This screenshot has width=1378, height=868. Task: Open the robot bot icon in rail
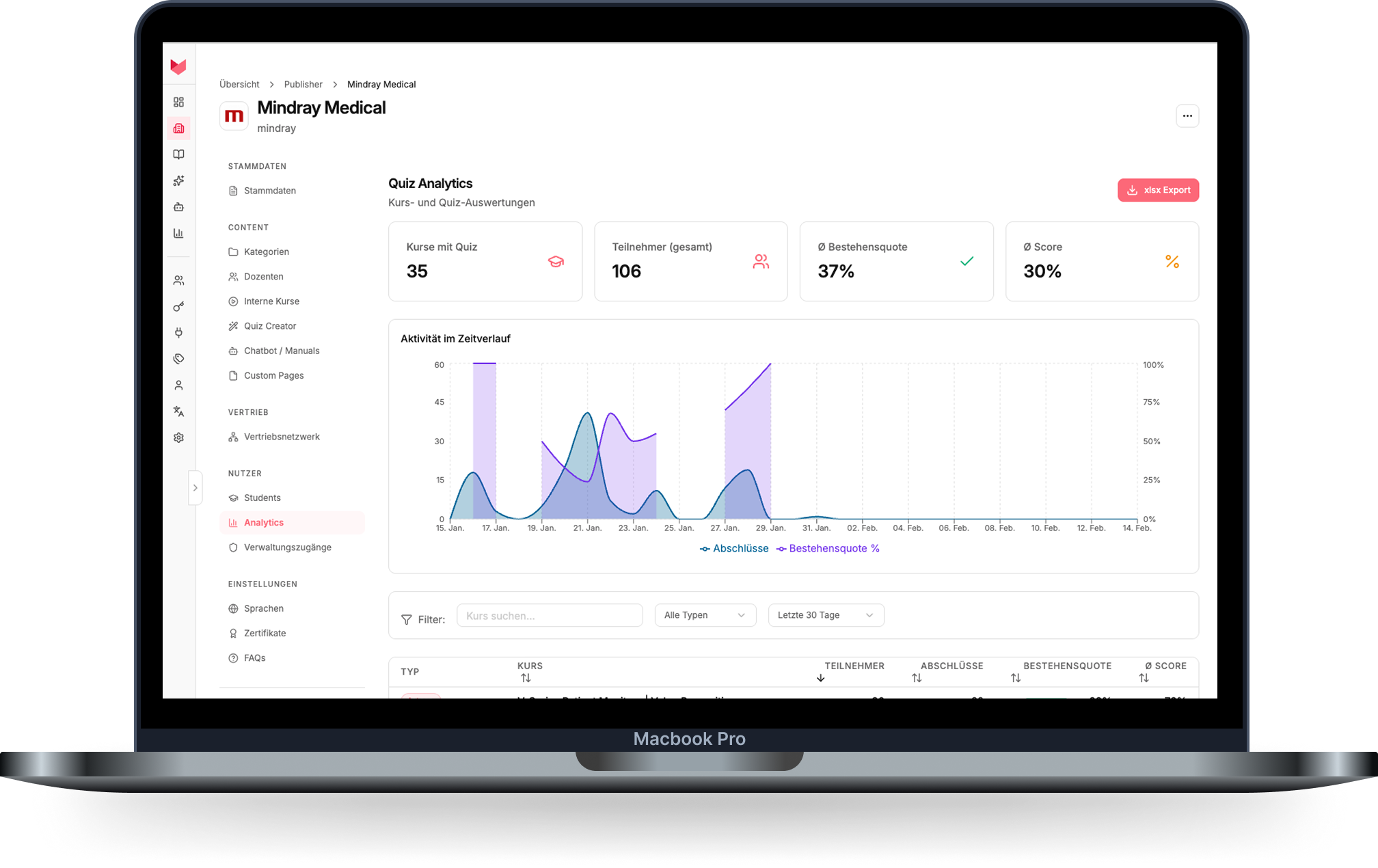click(x=178, y=206)
